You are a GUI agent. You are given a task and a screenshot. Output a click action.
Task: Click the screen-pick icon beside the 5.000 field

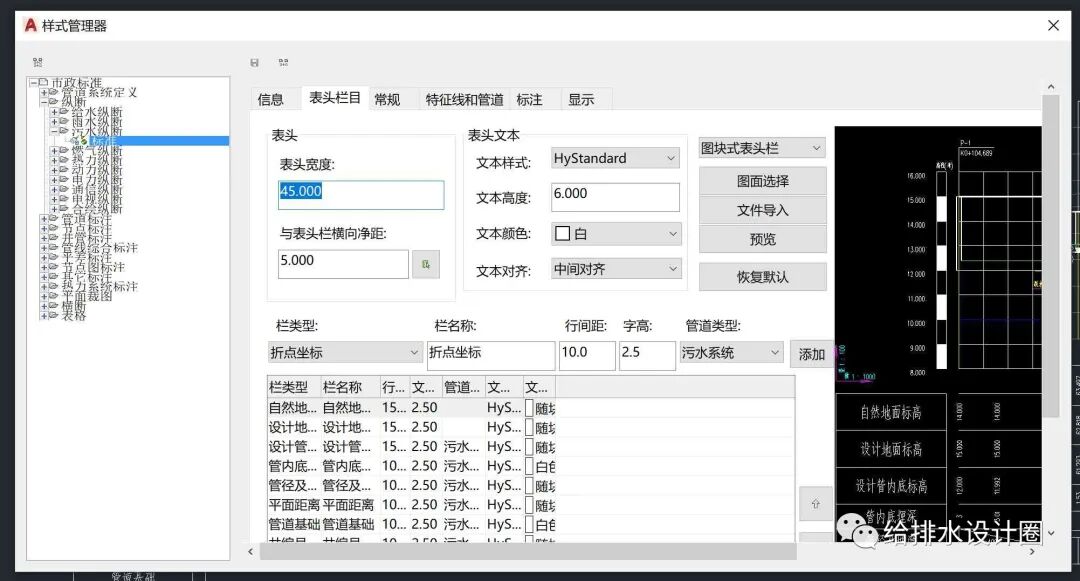point(424,263)
